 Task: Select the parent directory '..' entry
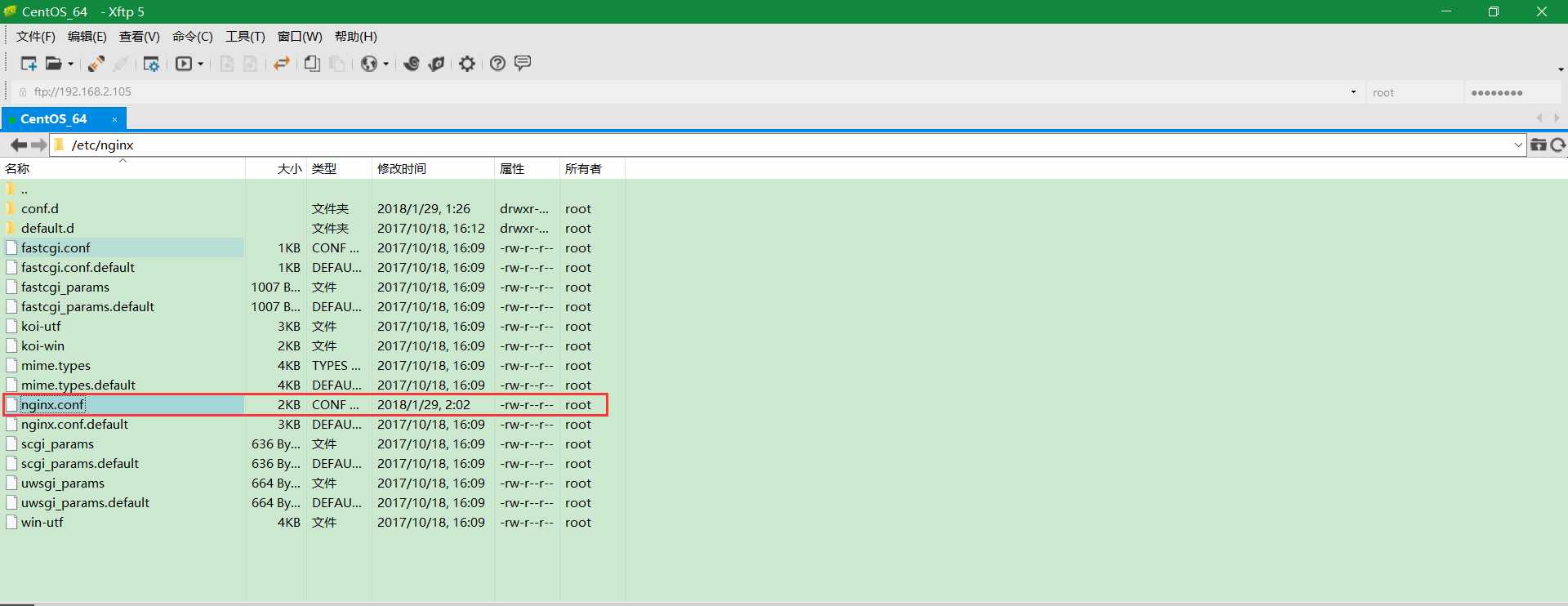[x=24, y=189]
